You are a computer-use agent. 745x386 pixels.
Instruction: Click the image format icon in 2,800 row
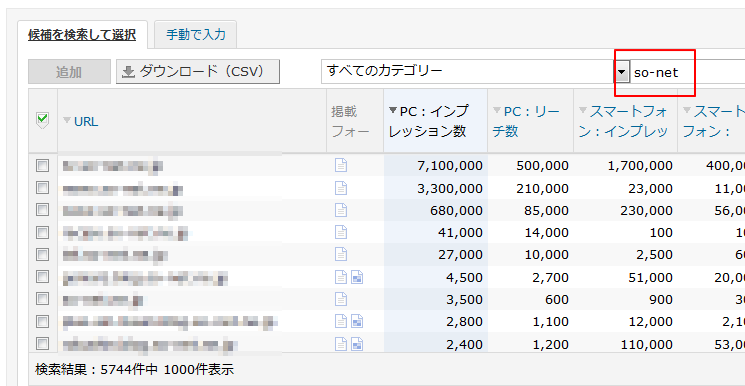[x=357, y=321]
